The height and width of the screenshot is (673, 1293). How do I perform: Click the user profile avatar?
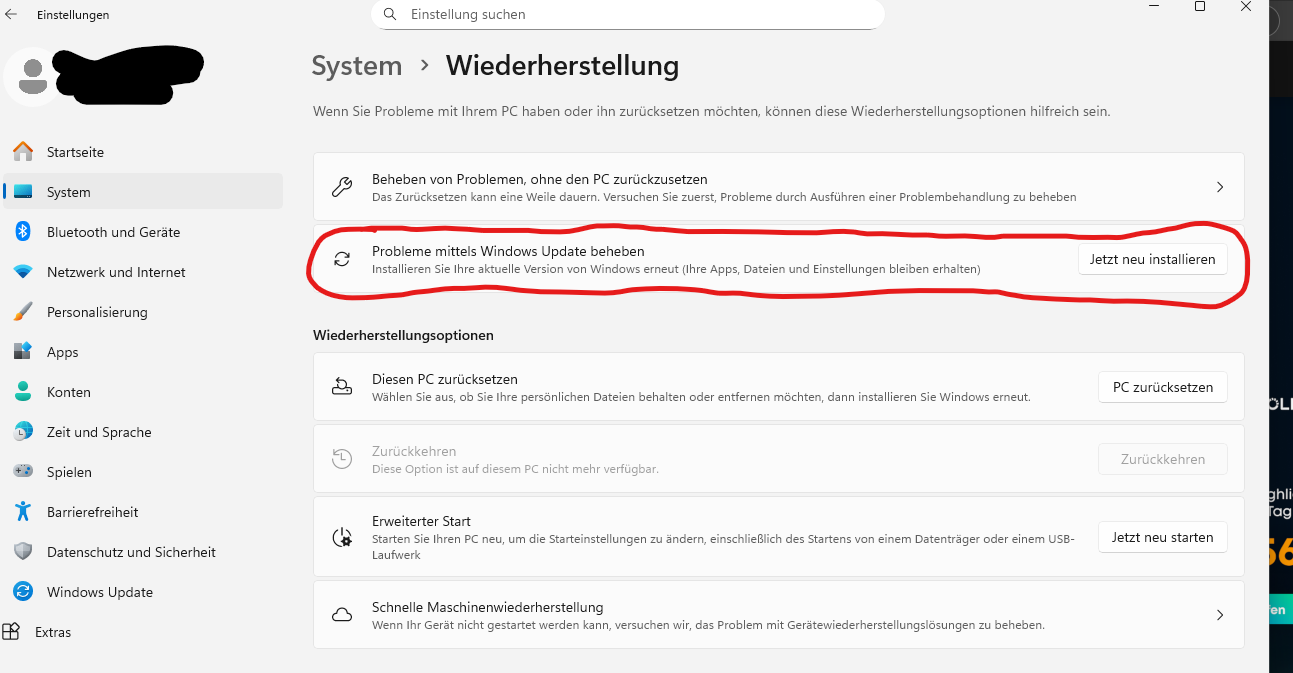[34, 75]
